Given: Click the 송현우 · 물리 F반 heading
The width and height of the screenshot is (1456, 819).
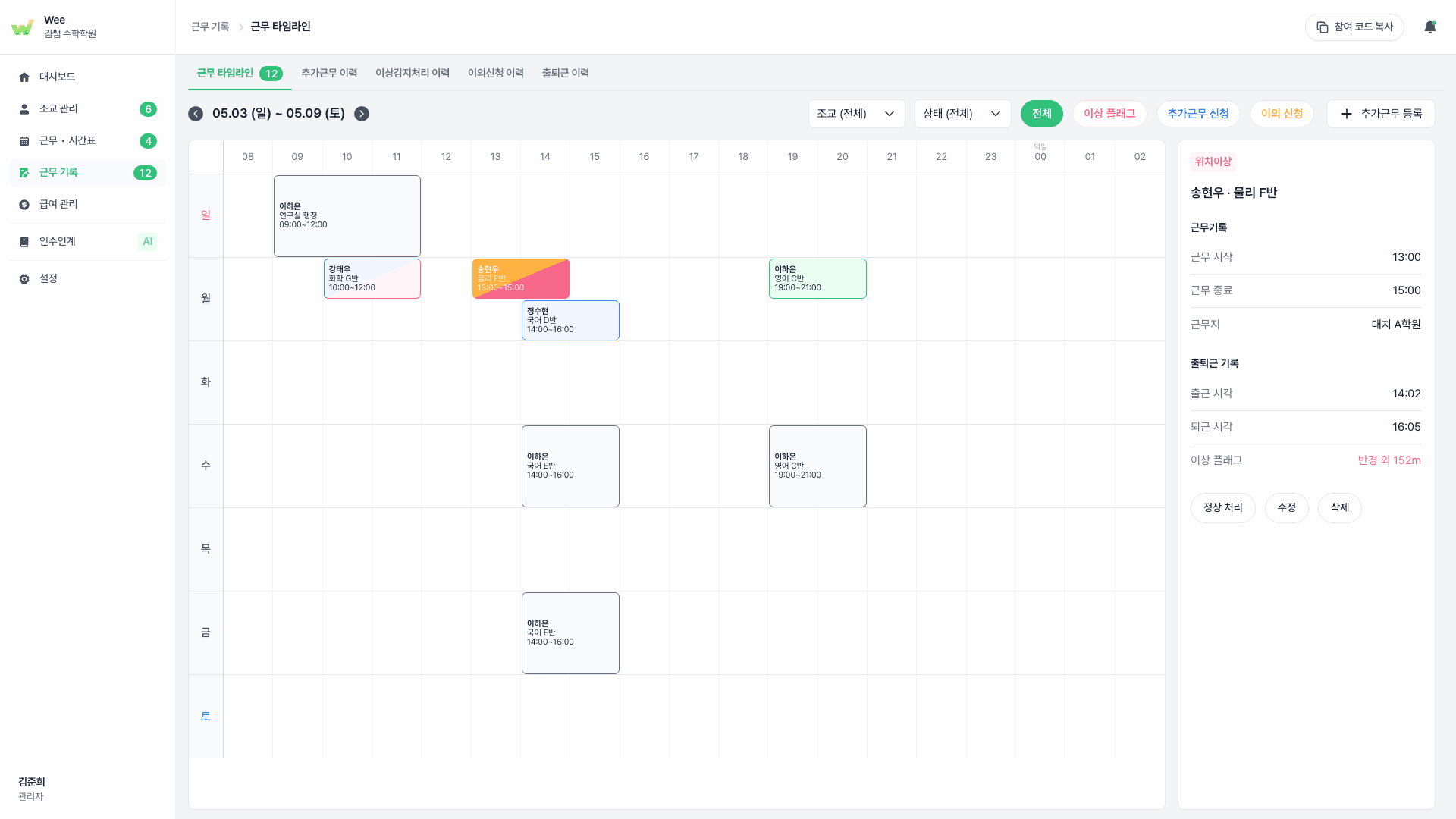Looking at the screenshot, I should (1234, 193).
